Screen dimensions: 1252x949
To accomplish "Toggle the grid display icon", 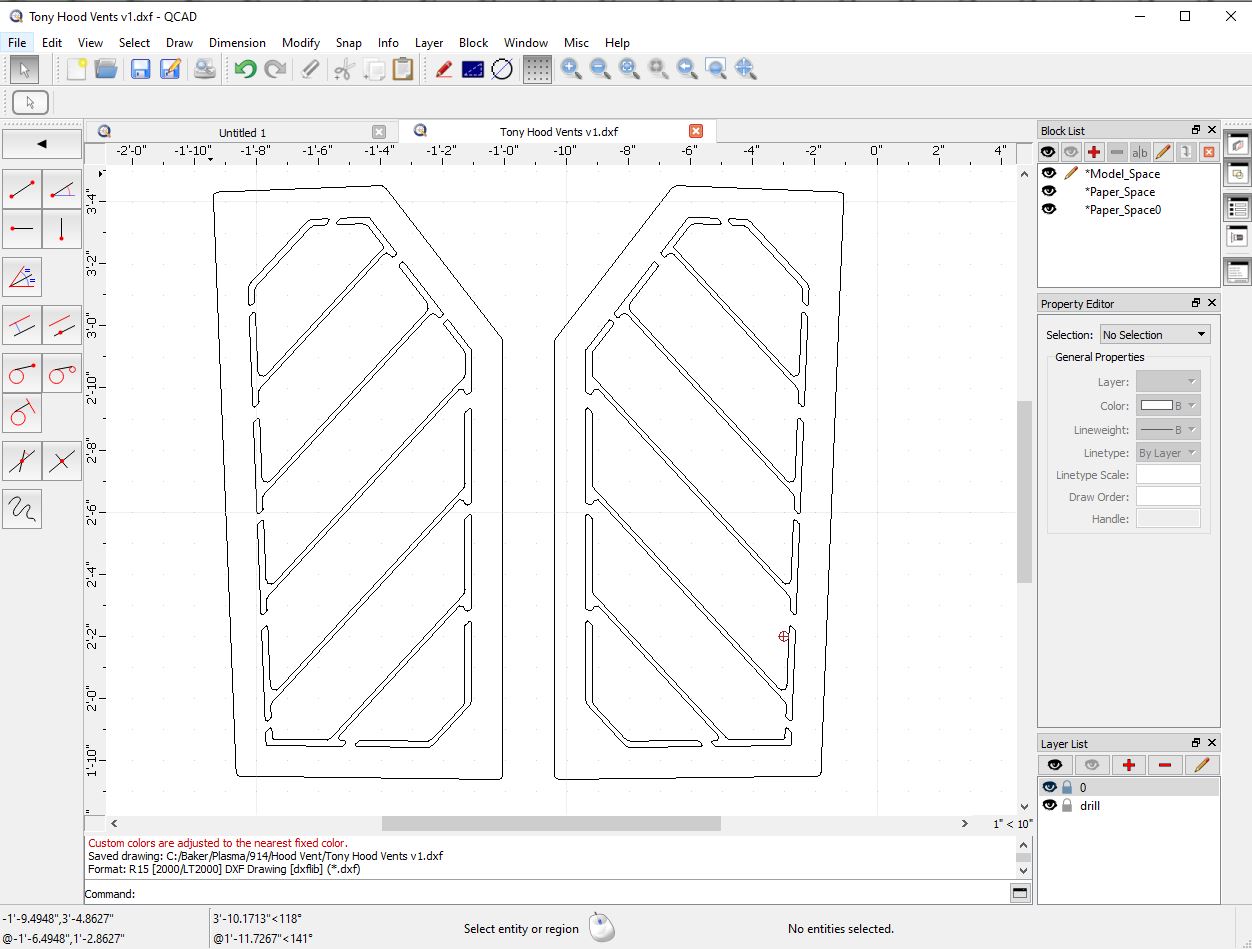I will 537,69.
